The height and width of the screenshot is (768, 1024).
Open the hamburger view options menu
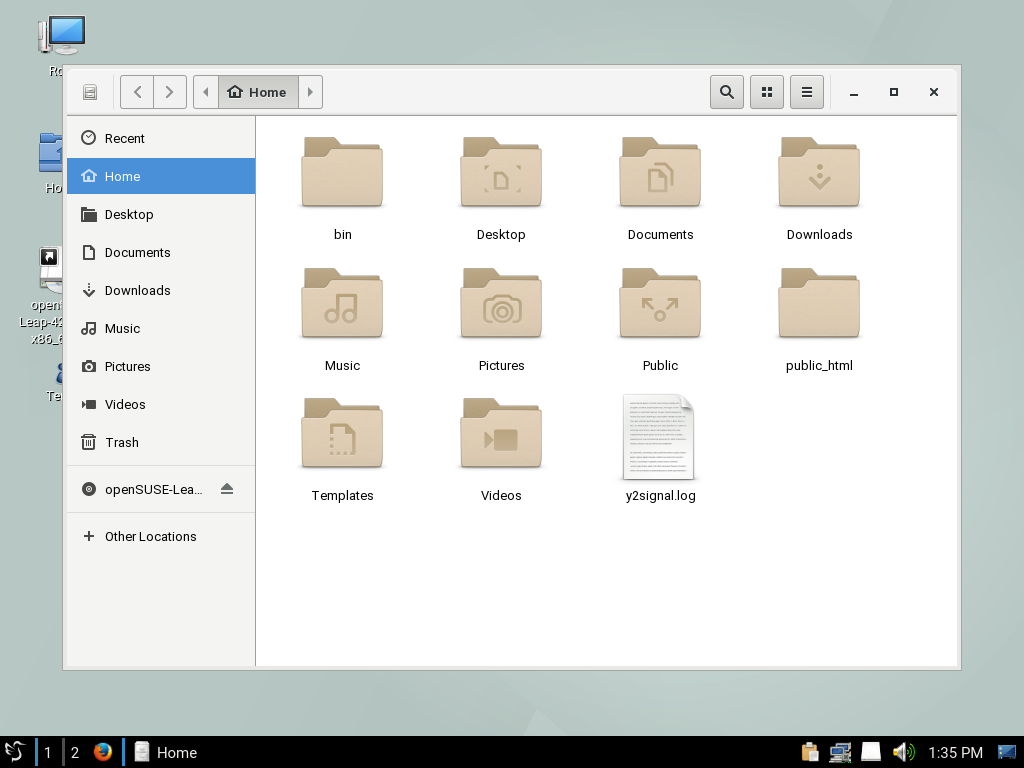(x=807, y=92)
